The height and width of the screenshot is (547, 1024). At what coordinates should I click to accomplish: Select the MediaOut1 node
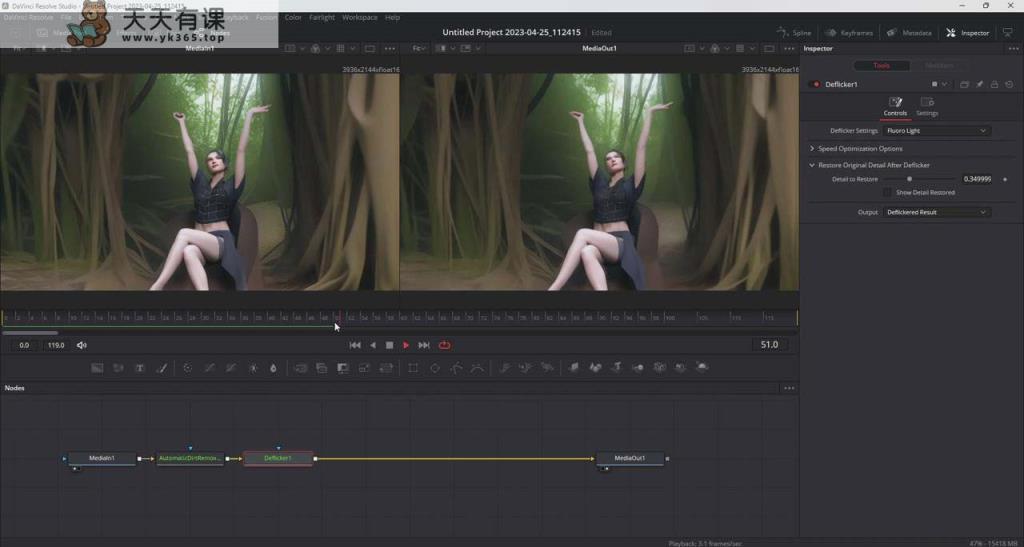coord(630,458)
